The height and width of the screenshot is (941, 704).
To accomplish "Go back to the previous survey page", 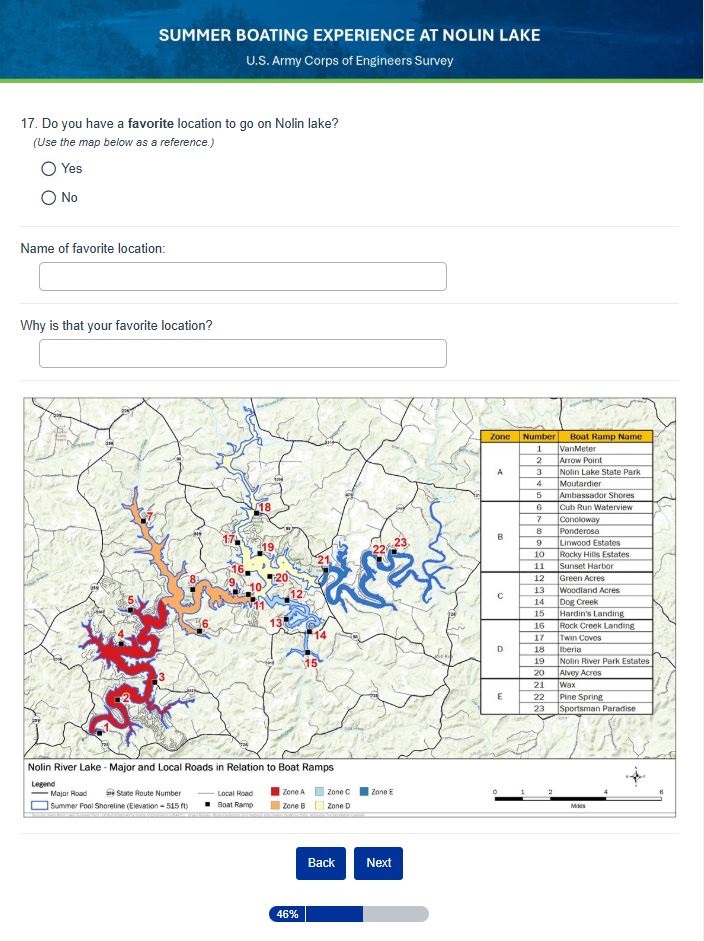I will coord(321,863).
